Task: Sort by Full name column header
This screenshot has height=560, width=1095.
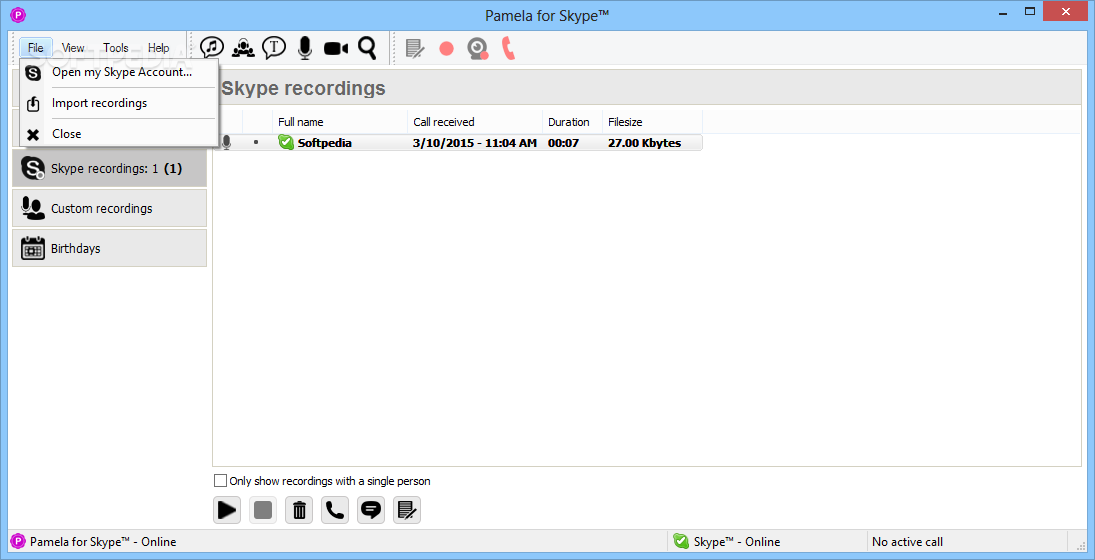Action: (340, 122)
